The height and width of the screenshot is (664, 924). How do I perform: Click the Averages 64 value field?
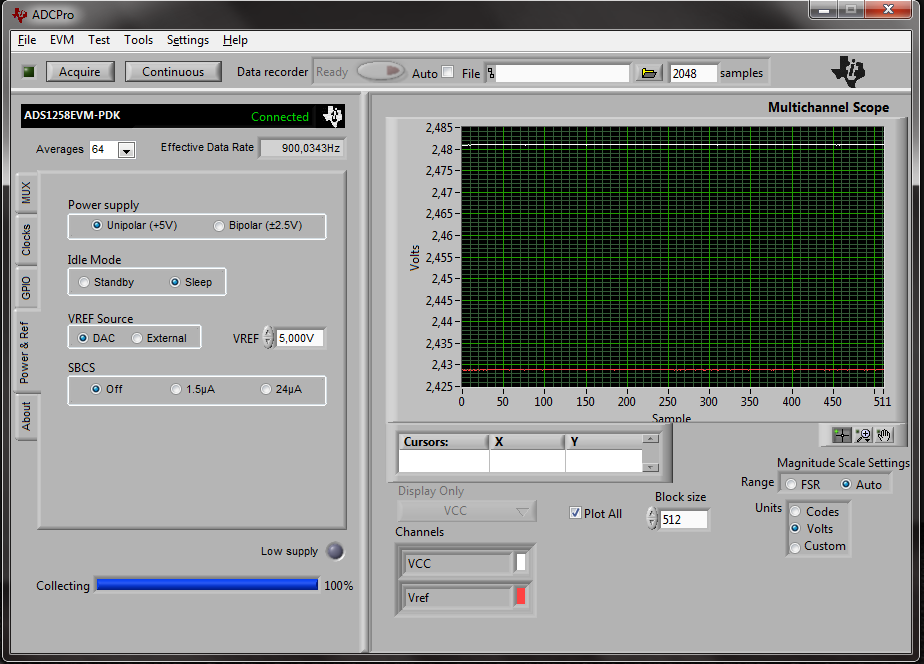point(104,150)
